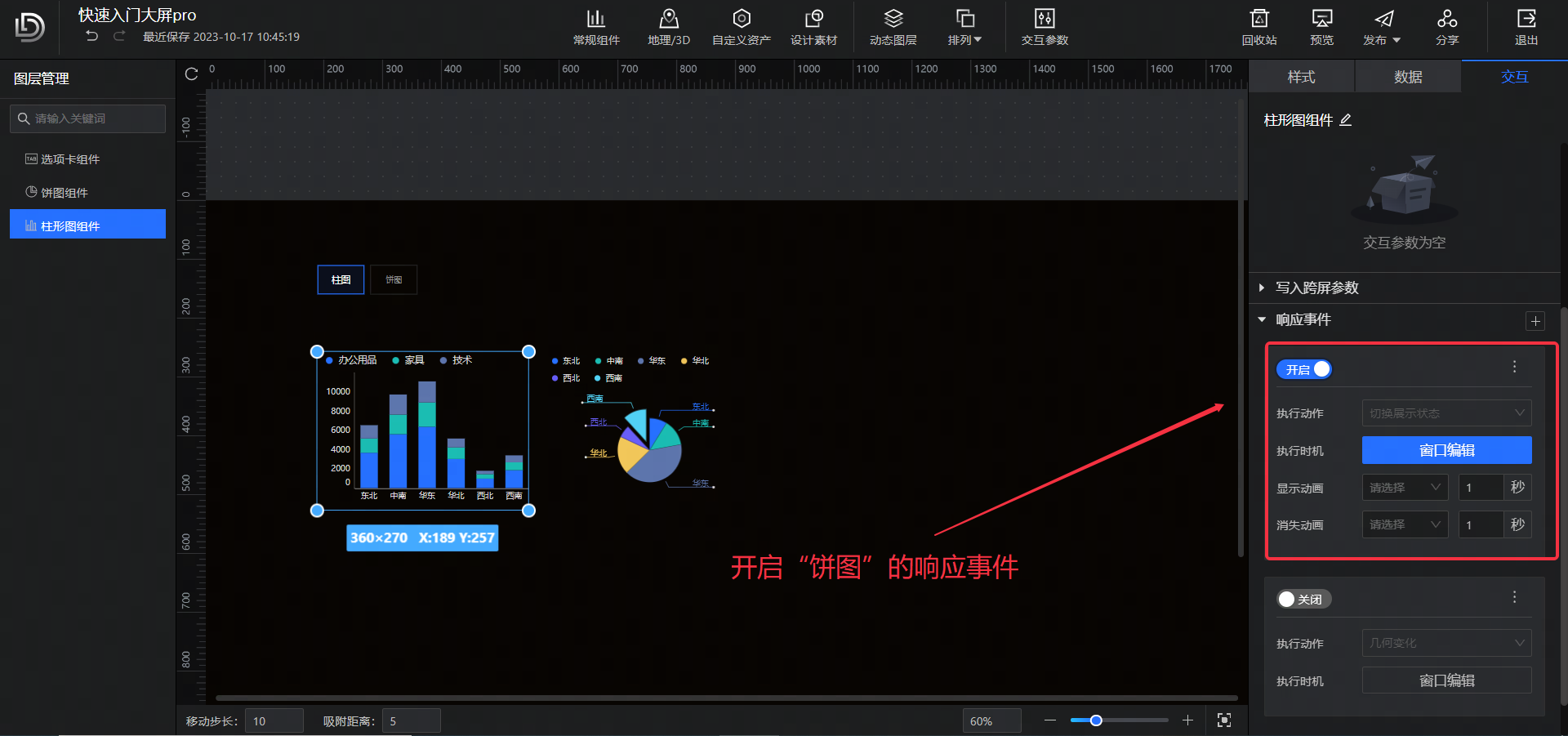The width and height of the screenshot is (1568, 736).
Task: Select the 地理/3D component library
Action: click(x=668, y=27)
